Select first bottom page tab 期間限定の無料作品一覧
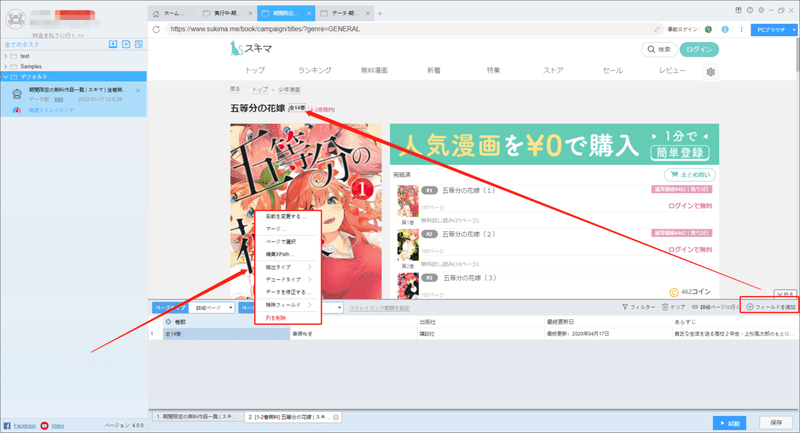Screen dimensions: 800x433 pyautogui.click(x=197, y=417)
